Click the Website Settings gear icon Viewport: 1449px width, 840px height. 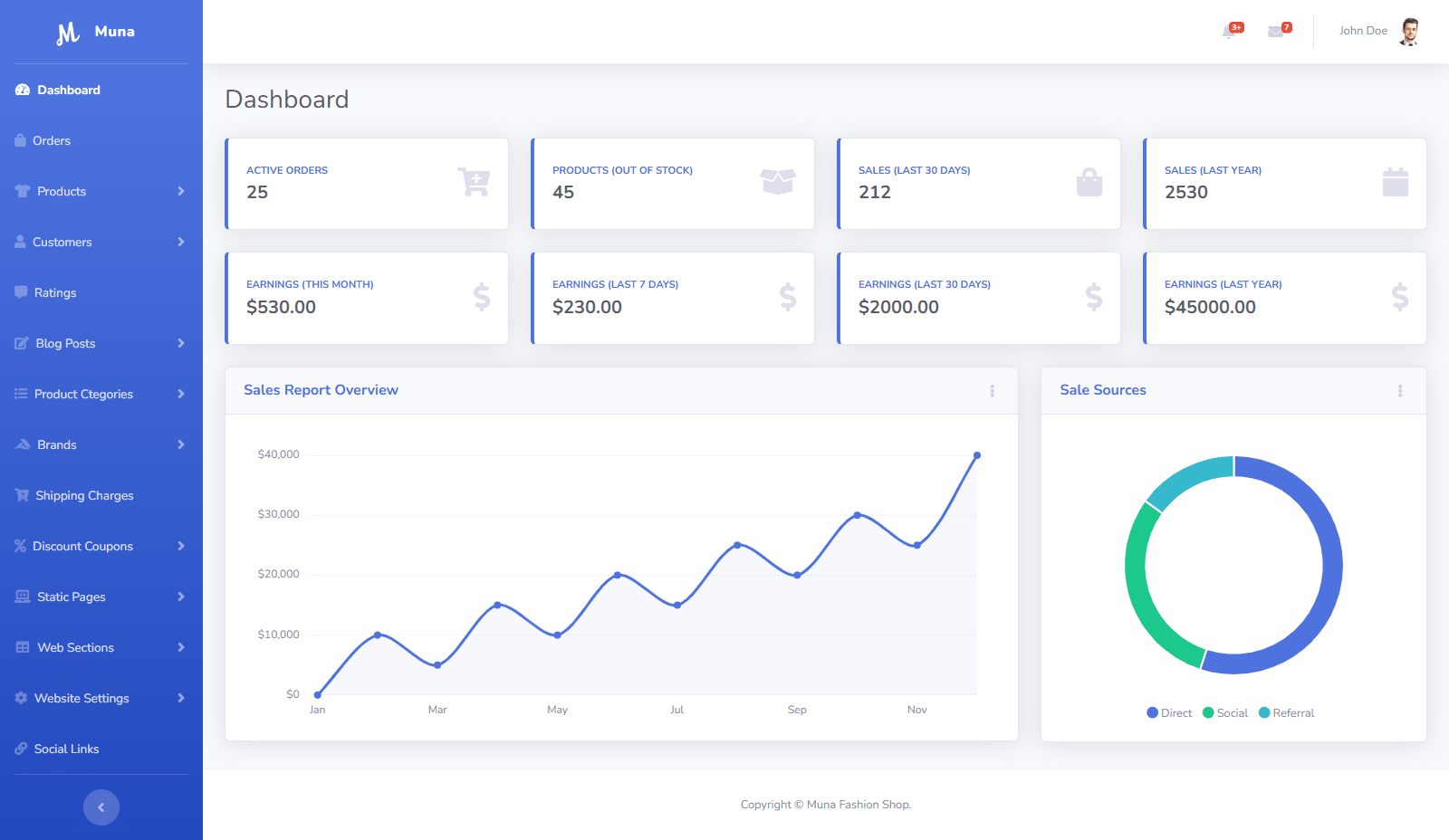[21, 698]
